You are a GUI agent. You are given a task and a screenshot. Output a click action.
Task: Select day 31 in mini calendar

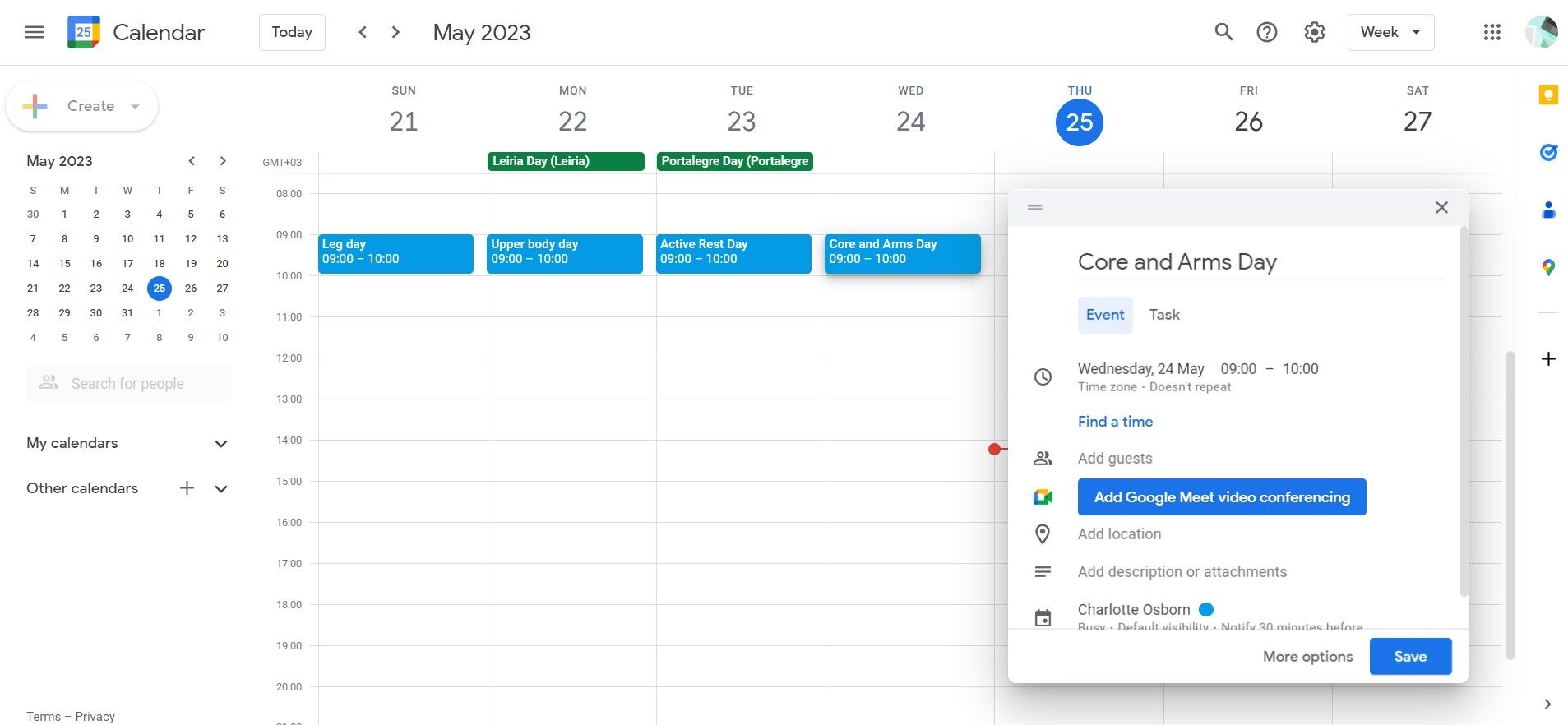tap(127, 313)
